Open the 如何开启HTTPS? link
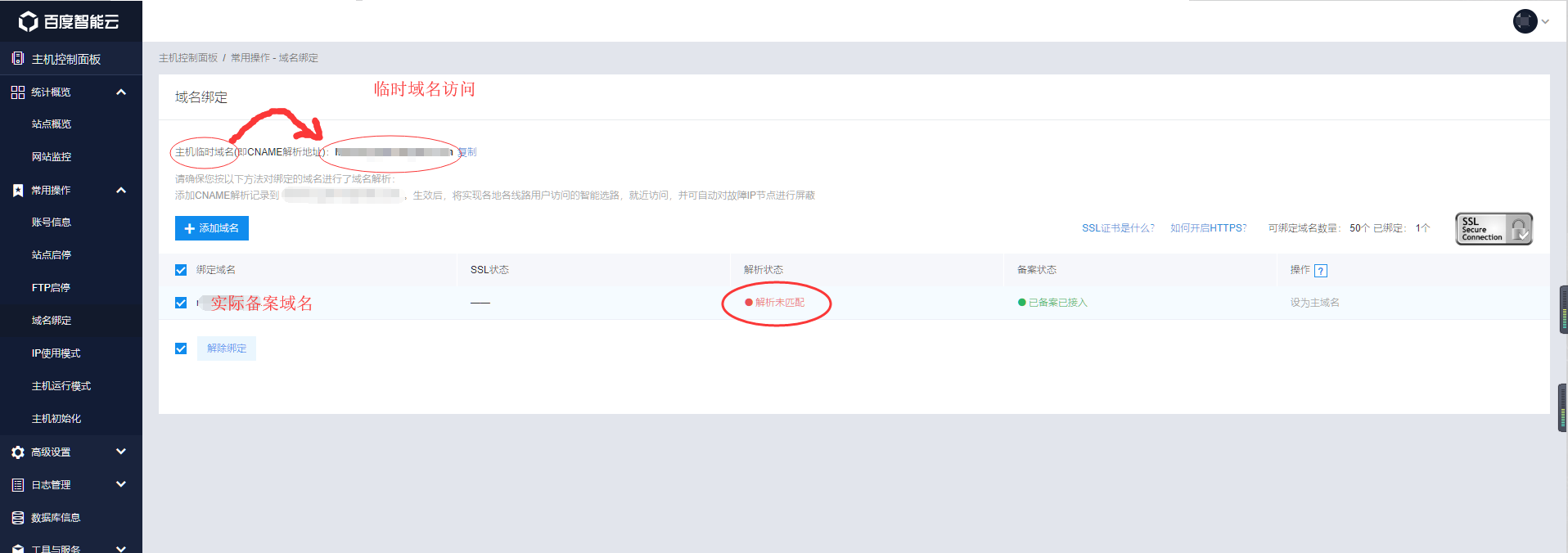 point(1208,228)
